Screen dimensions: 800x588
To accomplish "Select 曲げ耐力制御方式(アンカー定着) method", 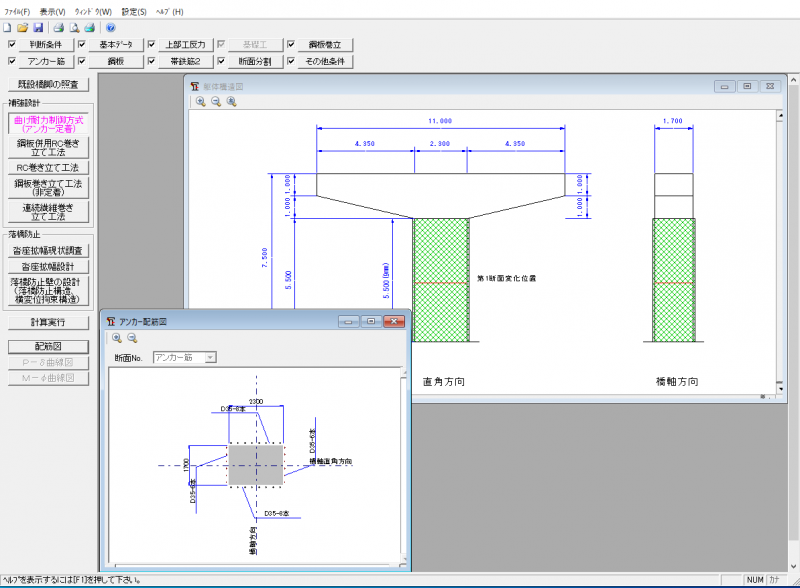I will [x=48, y=124].
